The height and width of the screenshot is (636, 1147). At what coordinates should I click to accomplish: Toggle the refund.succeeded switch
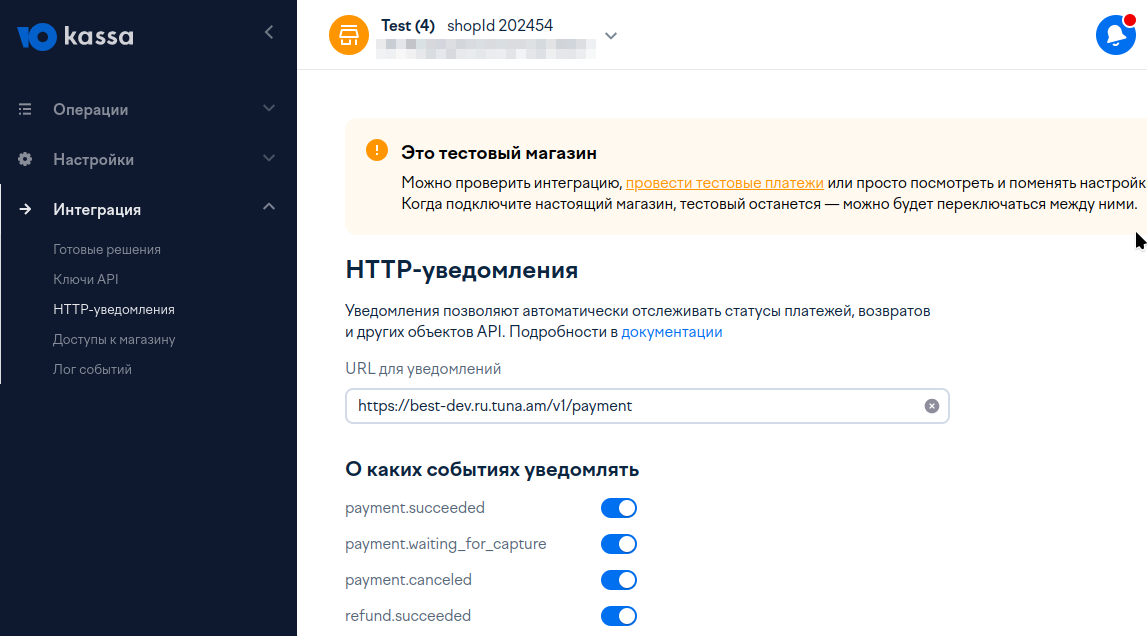tap(618, 616)
